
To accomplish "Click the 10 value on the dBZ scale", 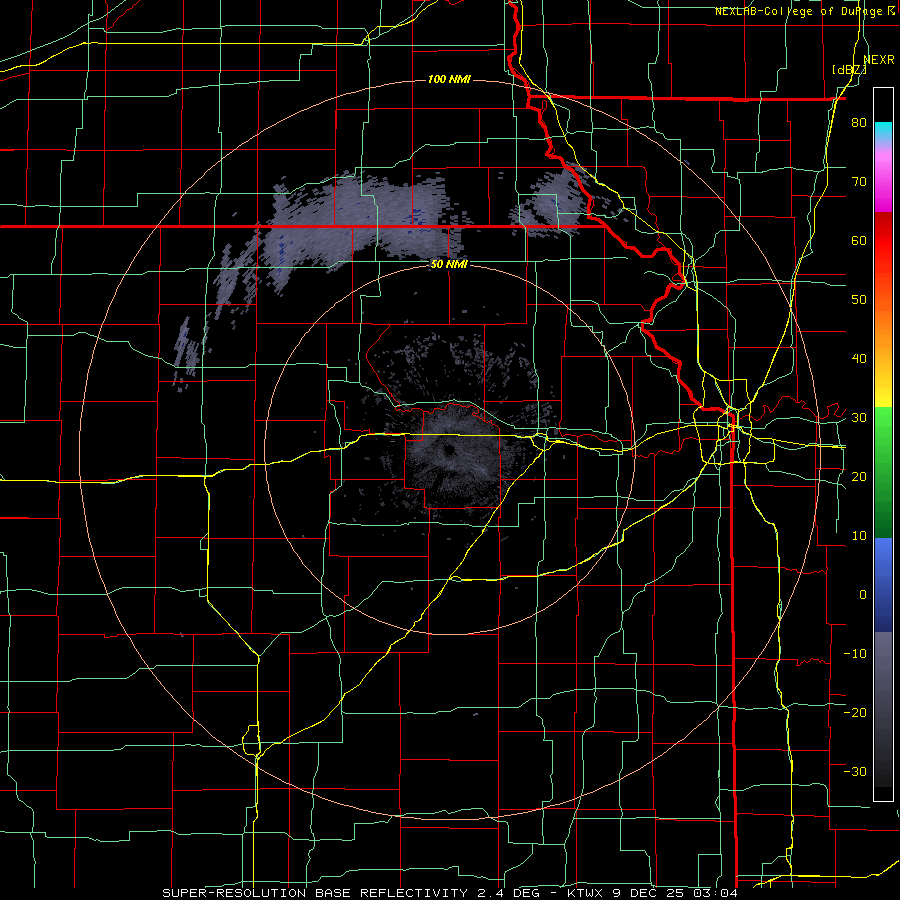I will pos(859,536).
